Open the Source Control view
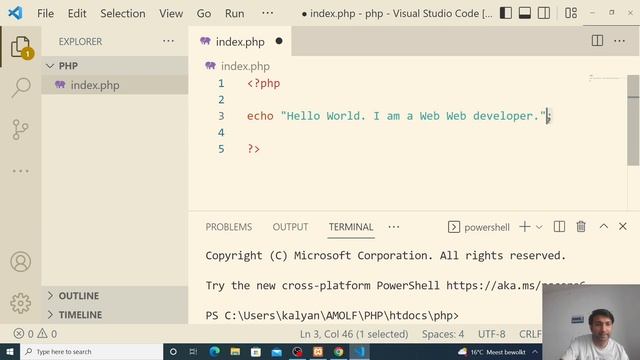 click(20, 129)
